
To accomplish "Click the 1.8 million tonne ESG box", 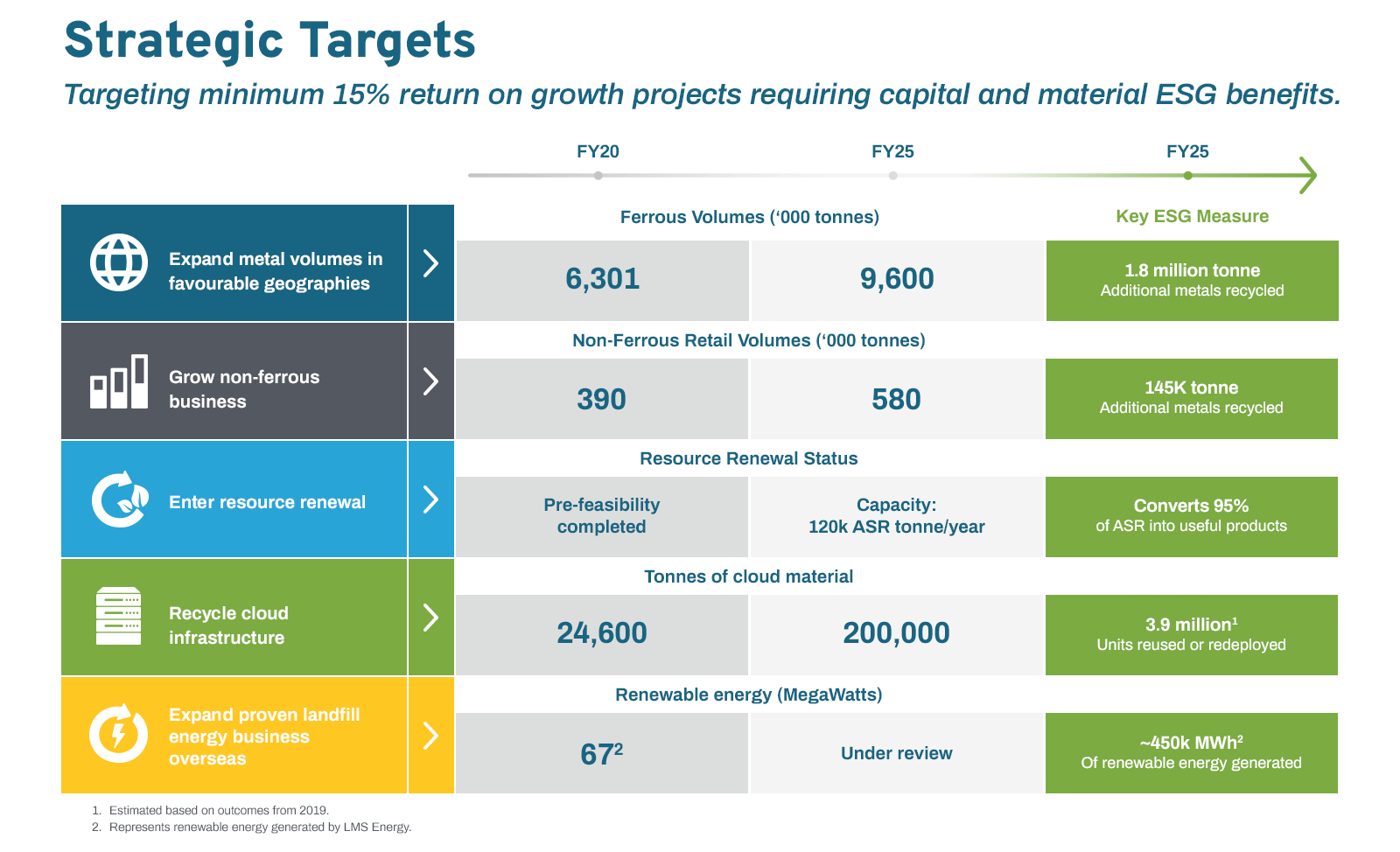I will click(1192, 281).
